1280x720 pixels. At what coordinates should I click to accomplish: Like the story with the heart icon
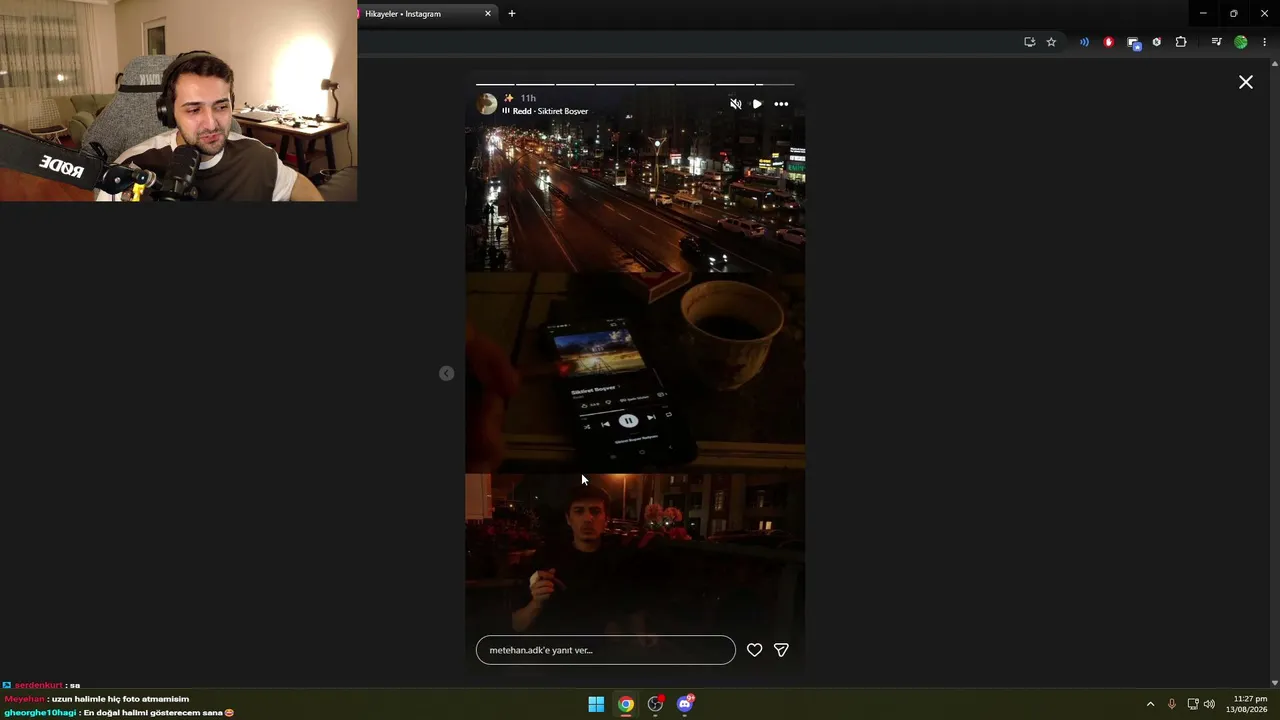tap(755, 650)
